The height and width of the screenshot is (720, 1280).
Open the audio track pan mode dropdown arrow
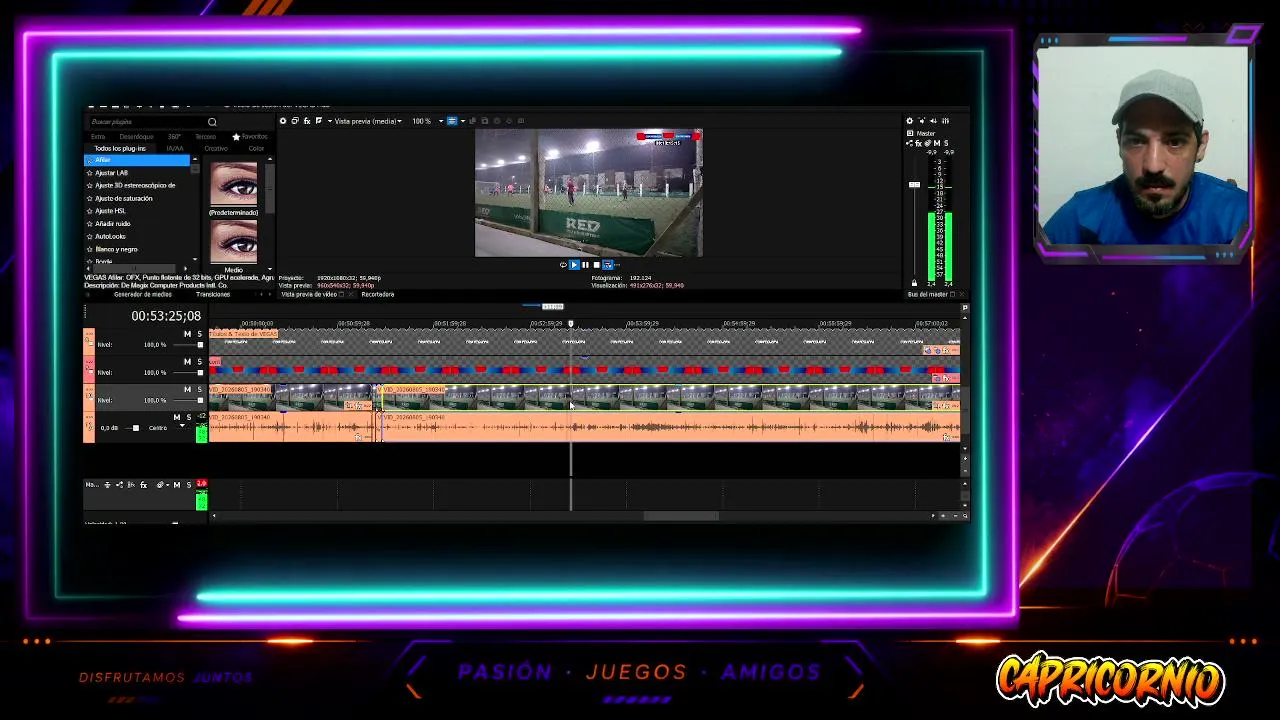(182, 427)
